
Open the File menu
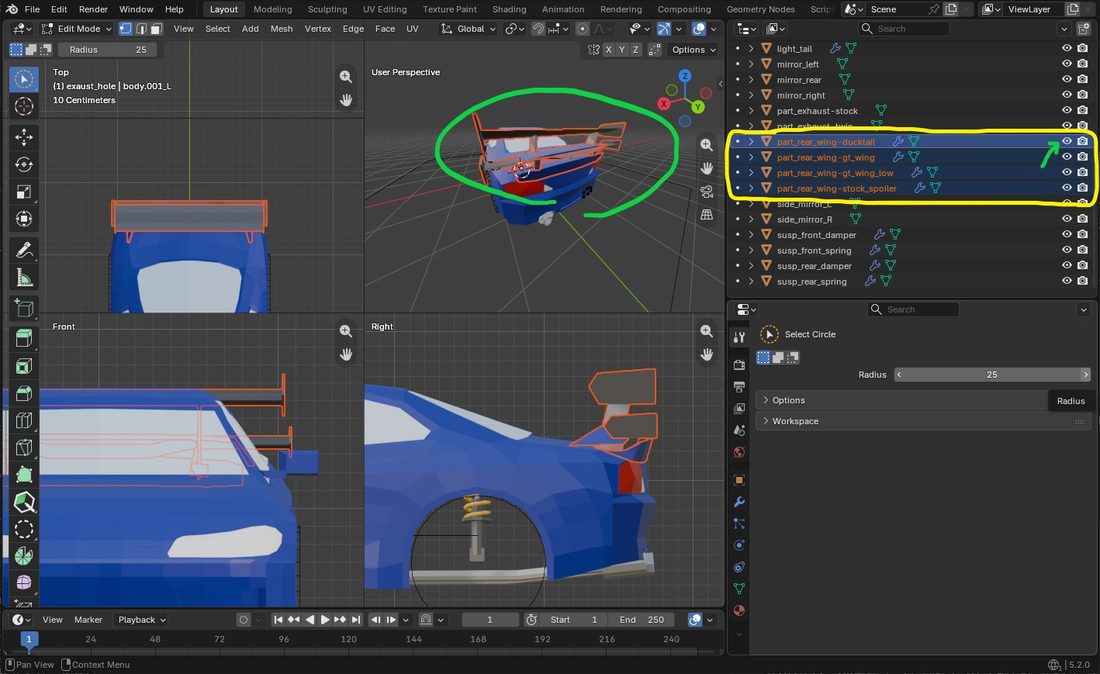(x=32, y=9)
